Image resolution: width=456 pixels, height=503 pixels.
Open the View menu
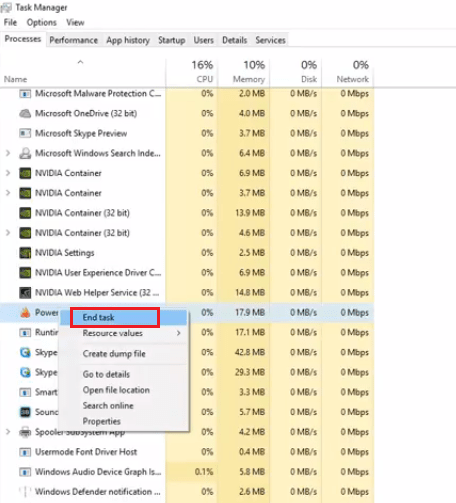pos(75,22)
